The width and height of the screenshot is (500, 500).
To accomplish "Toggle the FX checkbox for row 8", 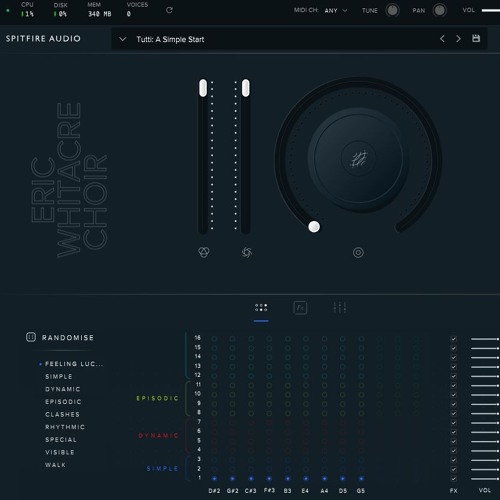I will [454, 413].
